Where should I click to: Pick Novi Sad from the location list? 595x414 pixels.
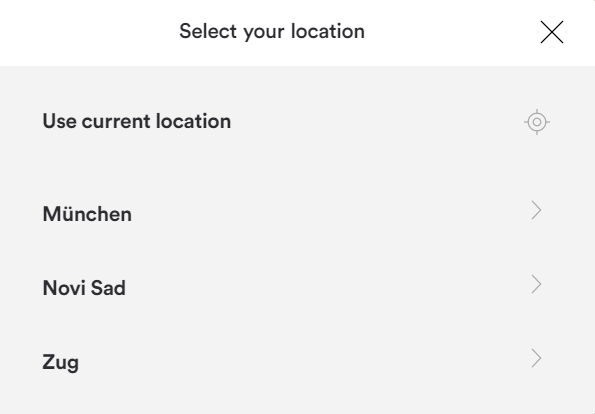[x=298, y=287]
